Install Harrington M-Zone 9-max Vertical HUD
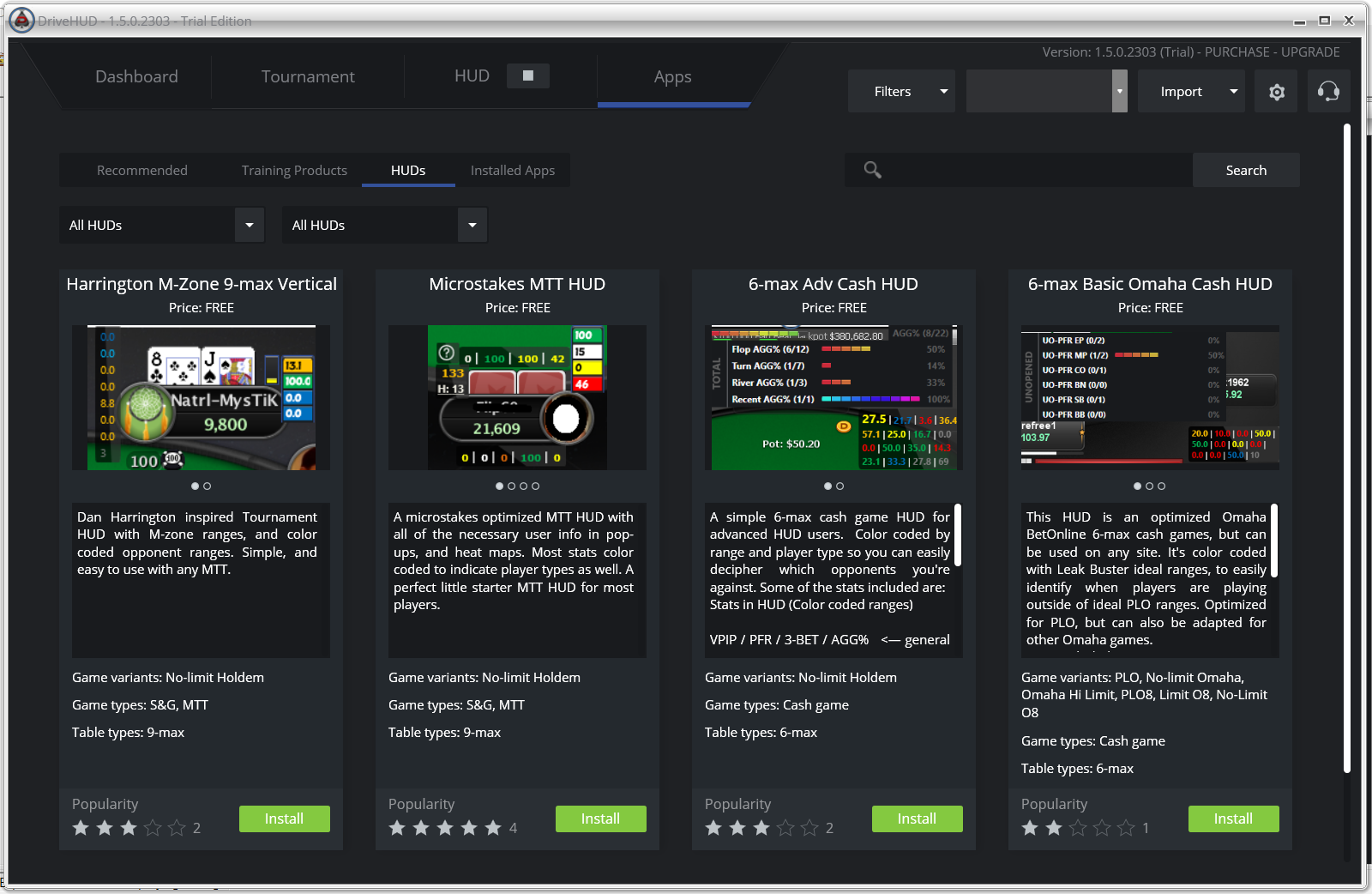The image size is (1372, 894). pos(284,818)
